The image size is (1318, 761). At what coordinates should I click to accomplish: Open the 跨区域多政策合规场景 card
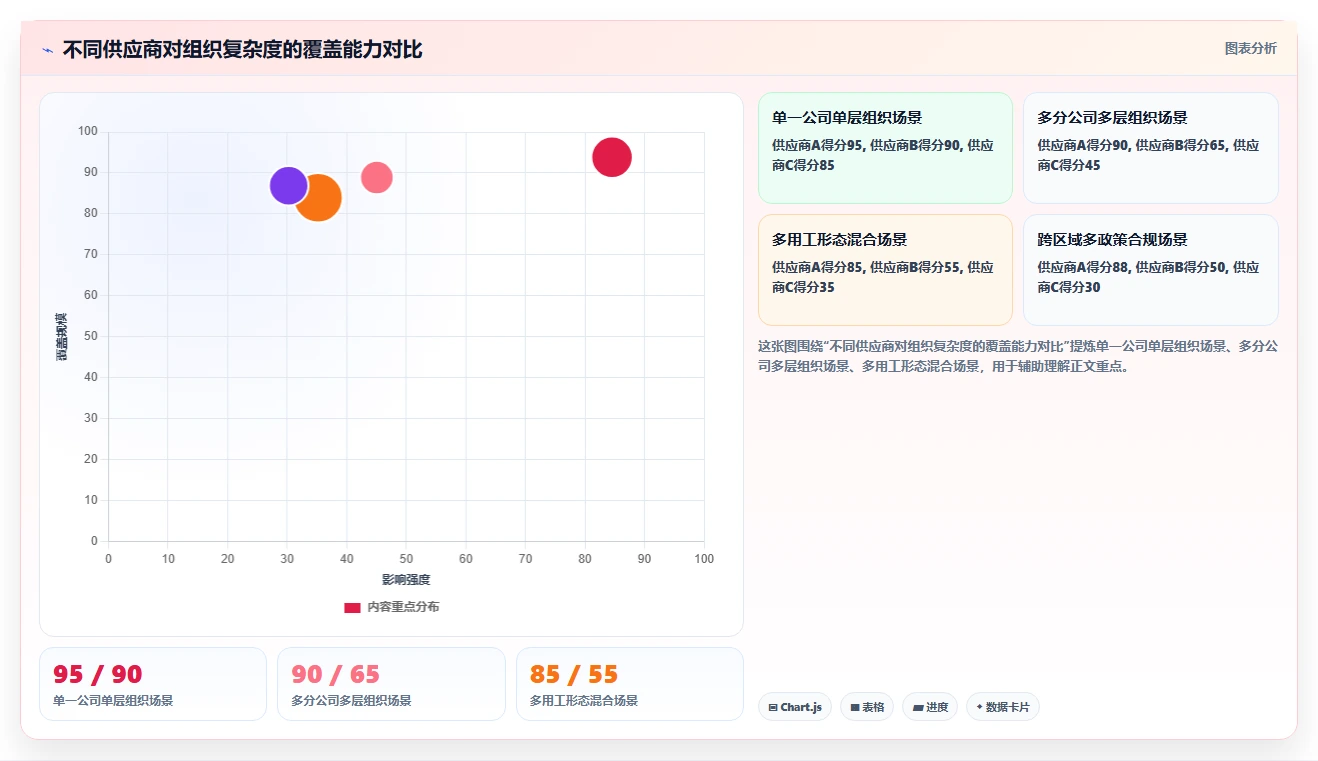point(1151,270)
